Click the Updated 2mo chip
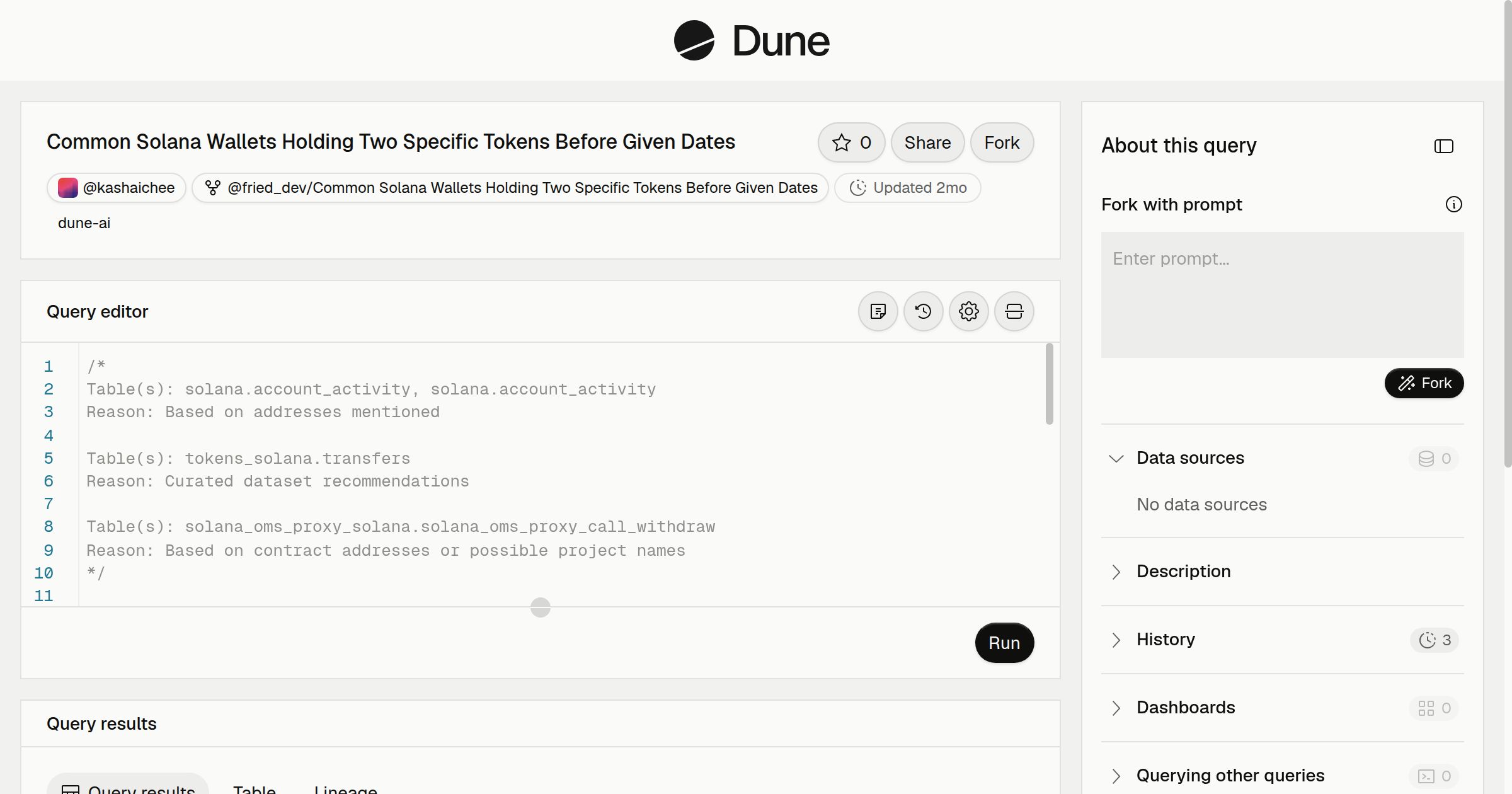The height and width of the screenshot is (794, 1512). click(x=907, y=188)
